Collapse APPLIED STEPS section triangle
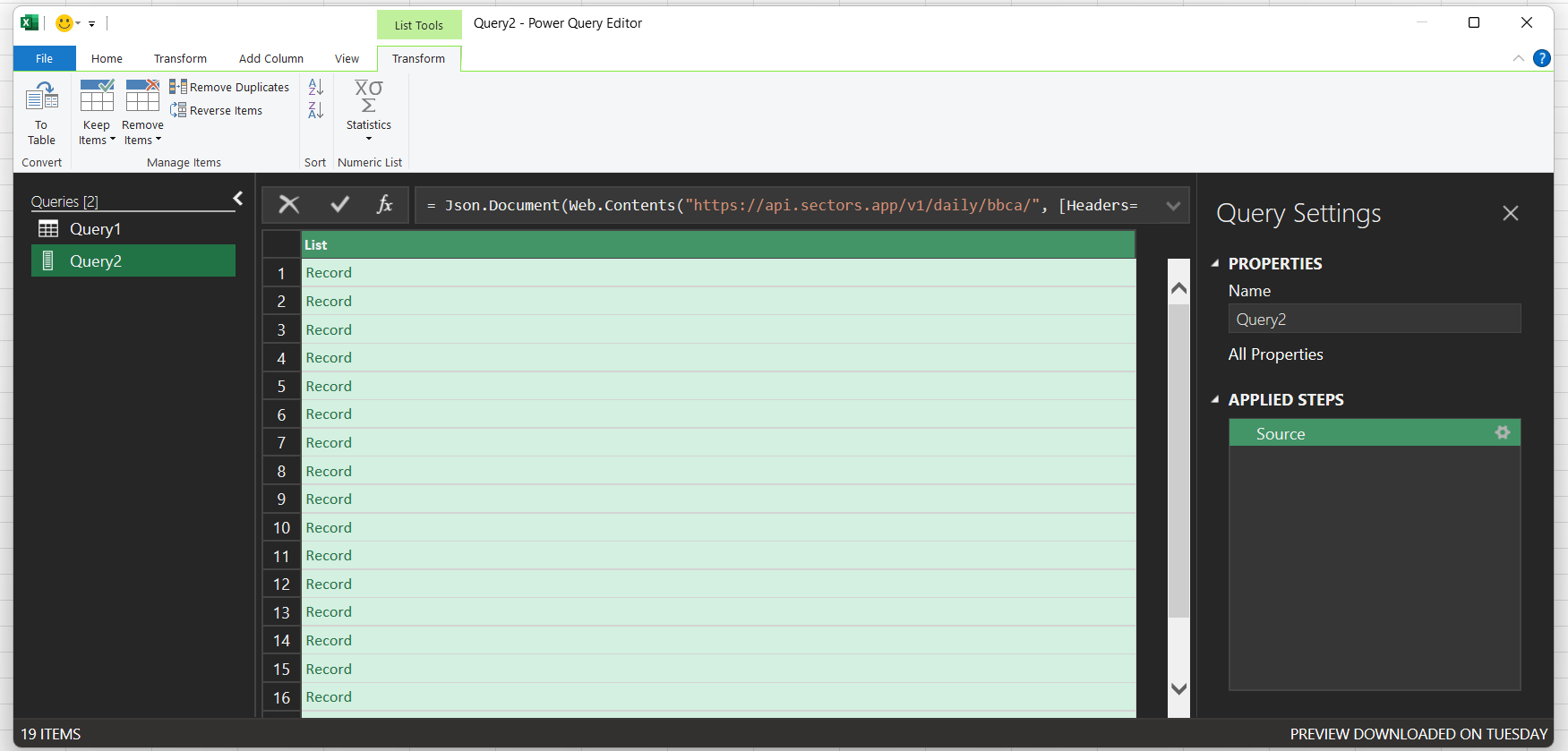The height and width of the screenshot is (751, 1568). [x=1215, y=399]
